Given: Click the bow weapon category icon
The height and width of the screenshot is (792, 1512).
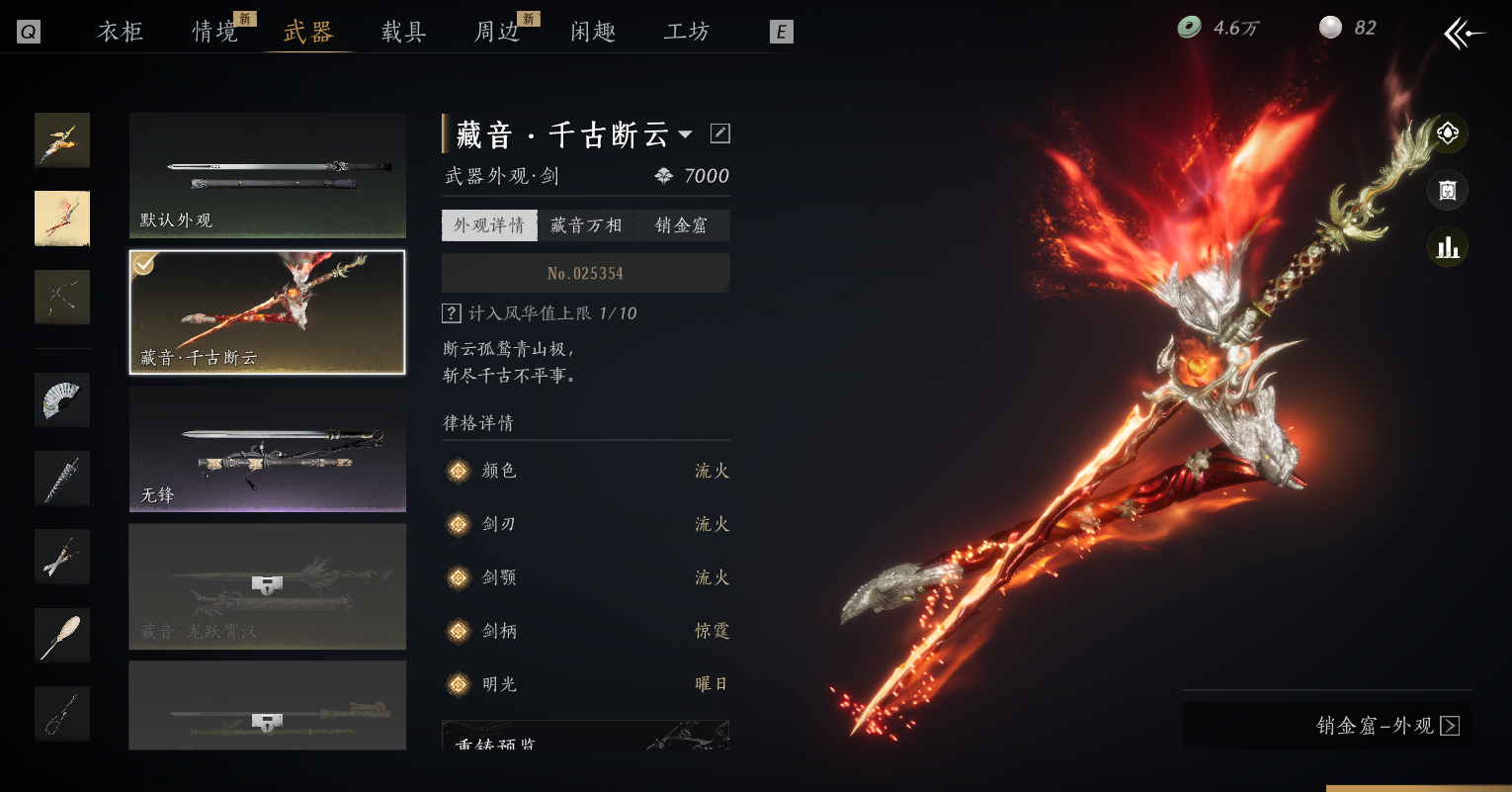Looking at the screenshot, I should [x=62, y=297].
